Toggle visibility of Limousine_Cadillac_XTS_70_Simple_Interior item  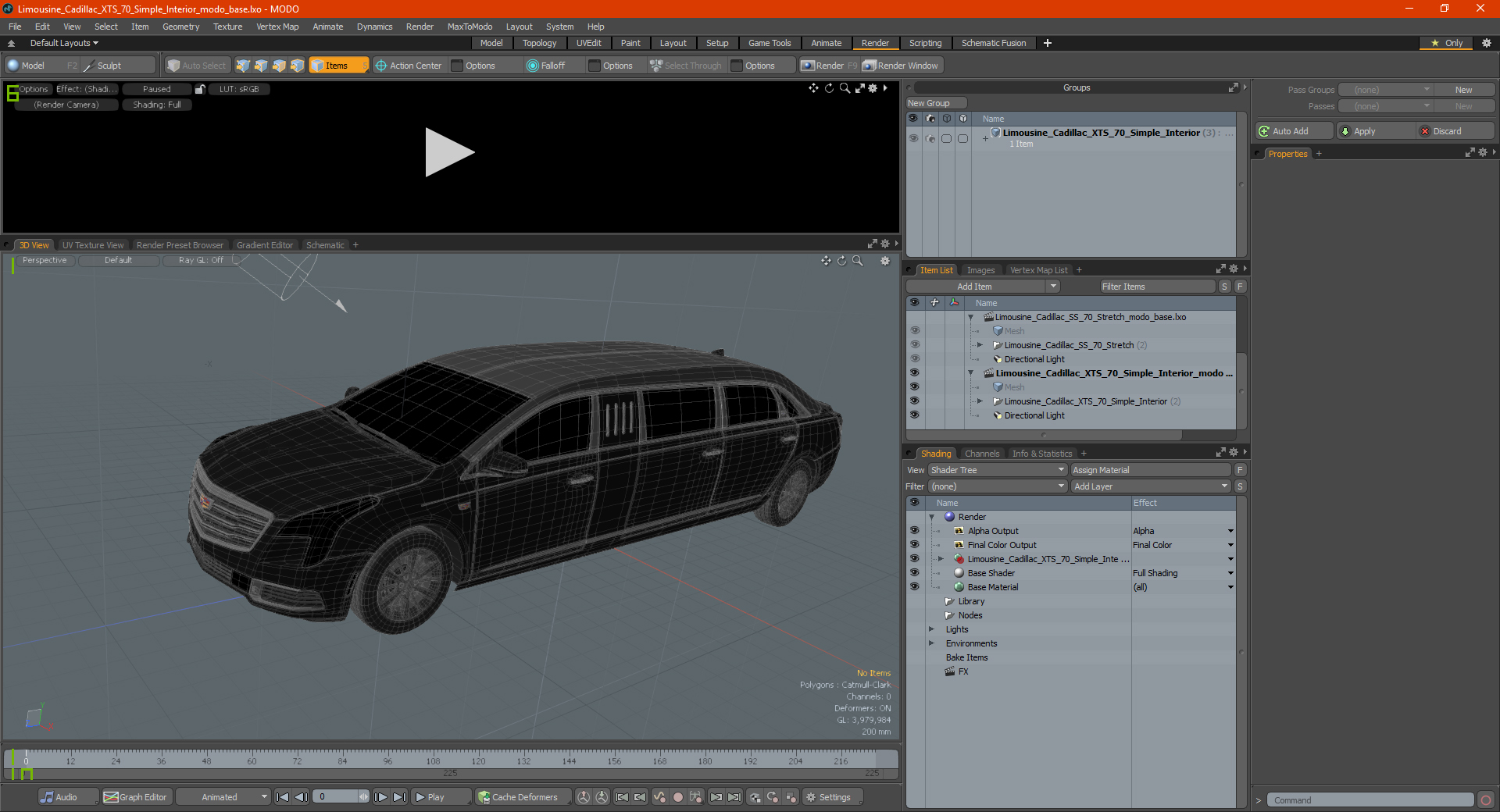pyautogui.click(x=914, y=401)
